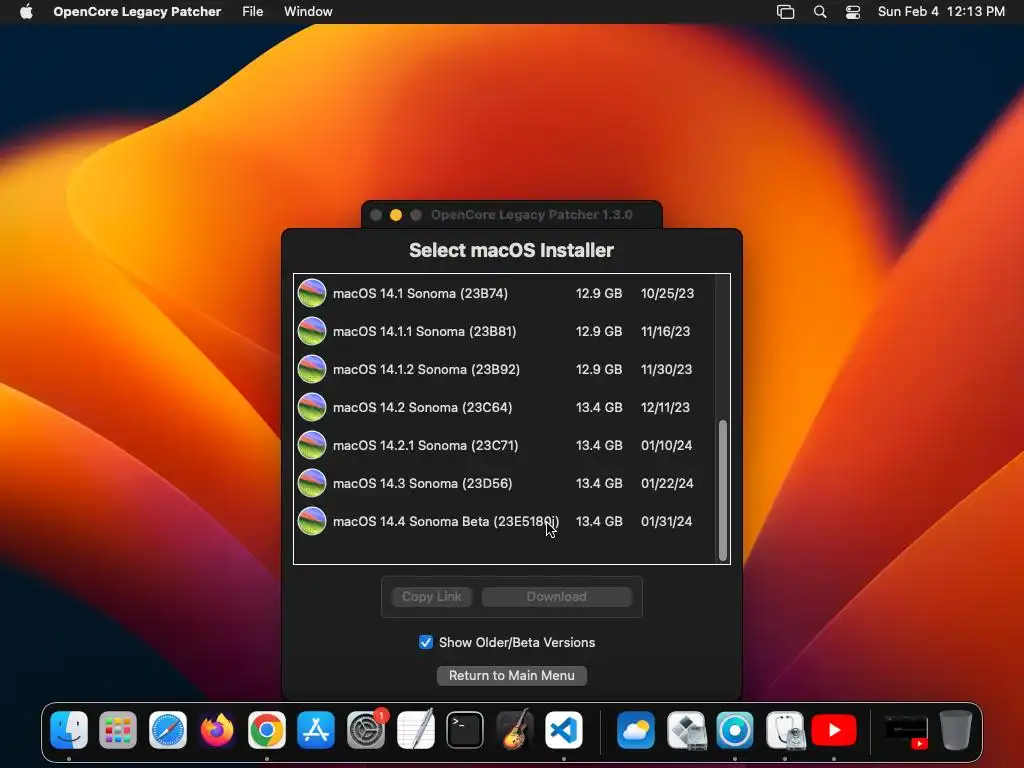Open Boot Camp Assistant in the Dock
This screenshot has width=1024, height=768.
tap(686, 729)
